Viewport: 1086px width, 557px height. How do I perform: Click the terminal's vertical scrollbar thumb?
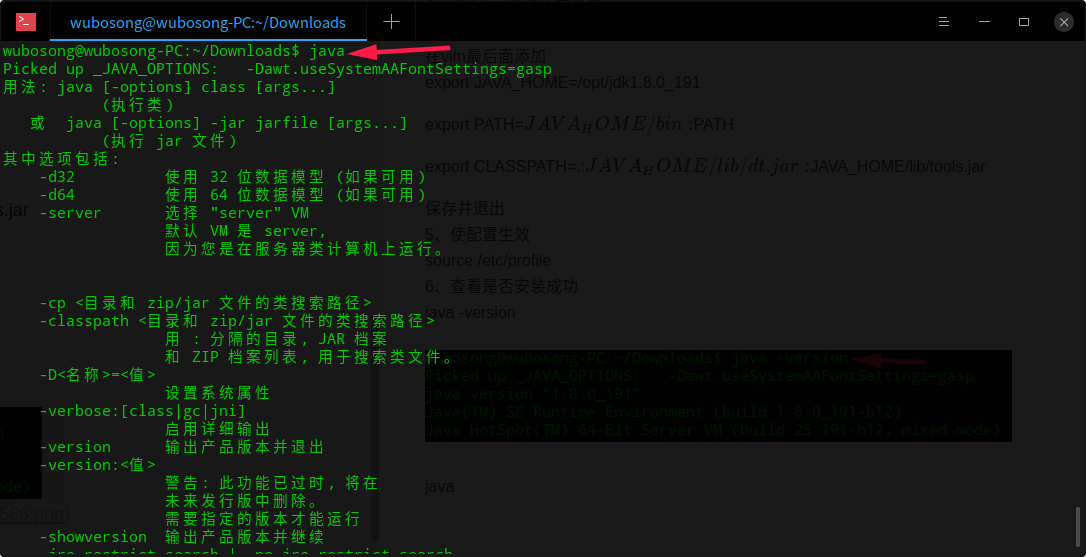[1078, 526]
